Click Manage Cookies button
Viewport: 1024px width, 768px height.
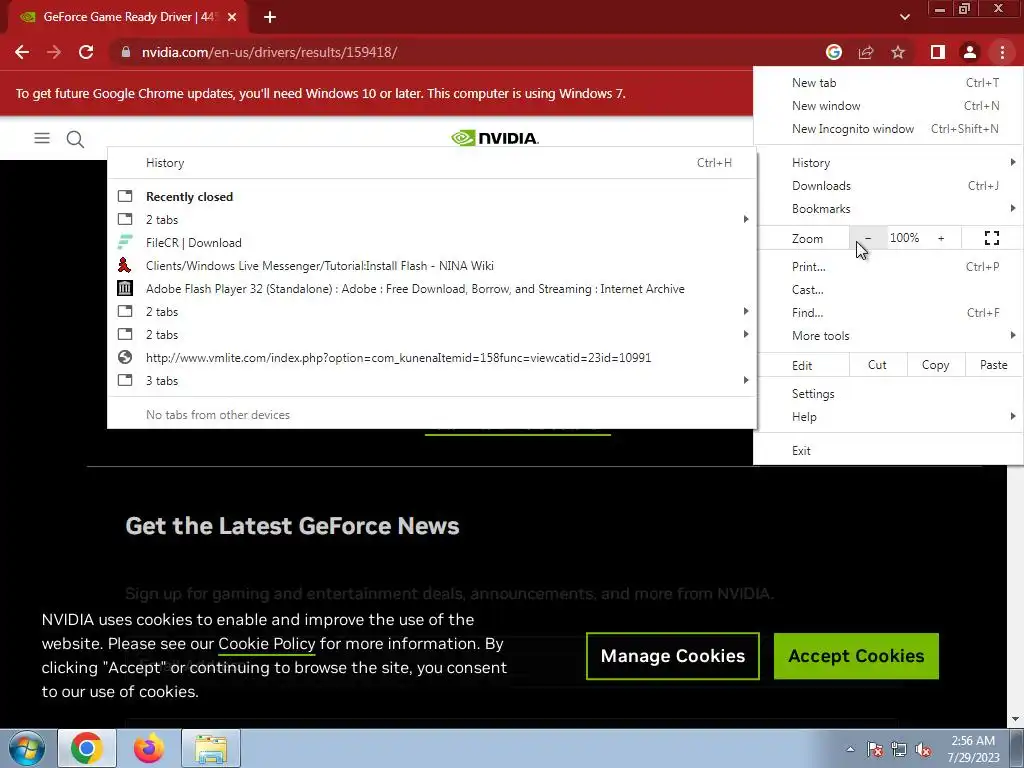click(673, 656)
